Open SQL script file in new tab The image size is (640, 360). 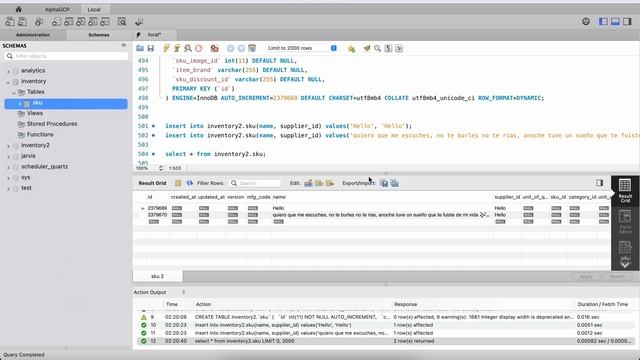[22, 22]
